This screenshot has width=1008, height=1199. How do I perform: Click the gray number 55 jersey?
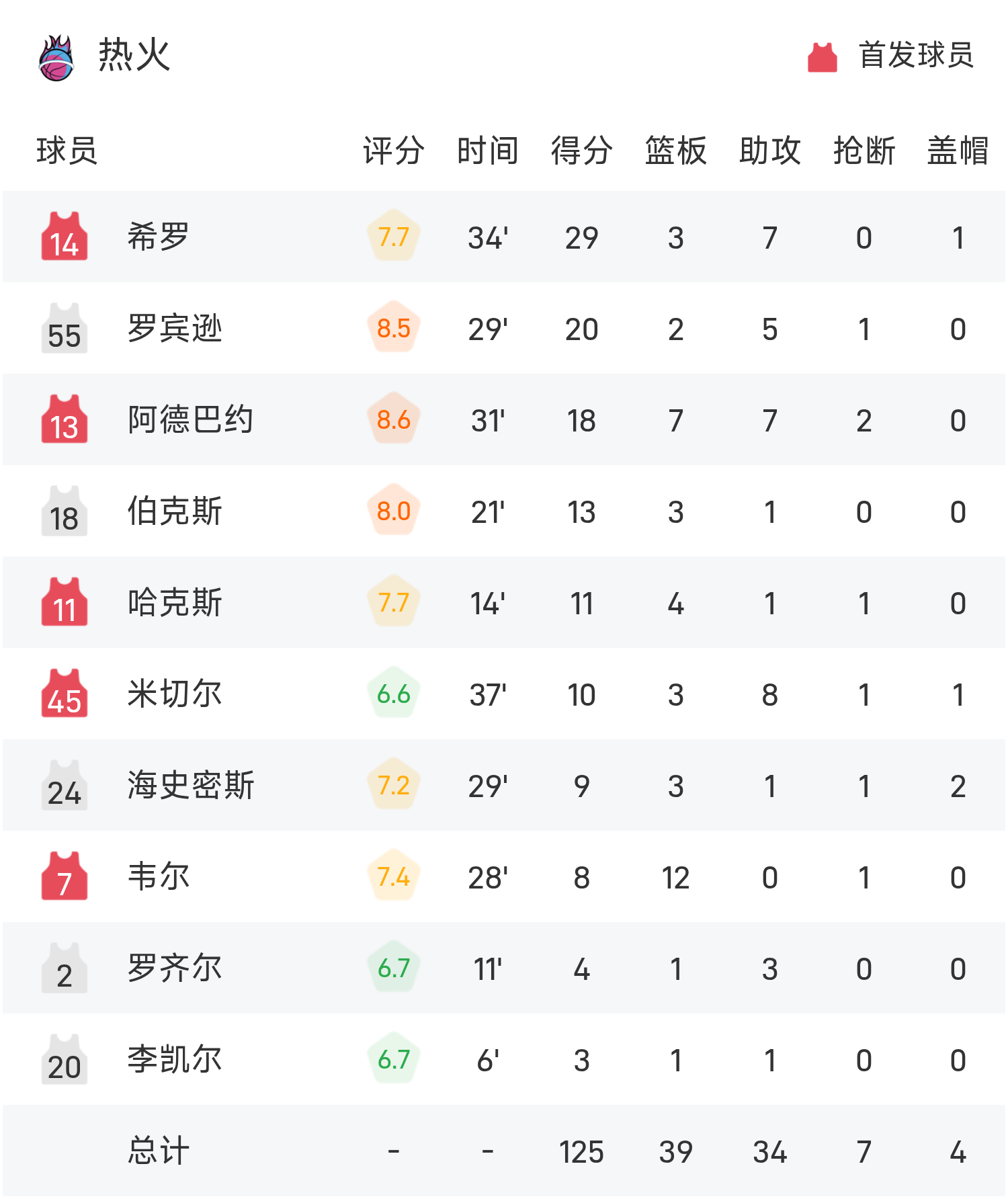click(x=65, y=328)
